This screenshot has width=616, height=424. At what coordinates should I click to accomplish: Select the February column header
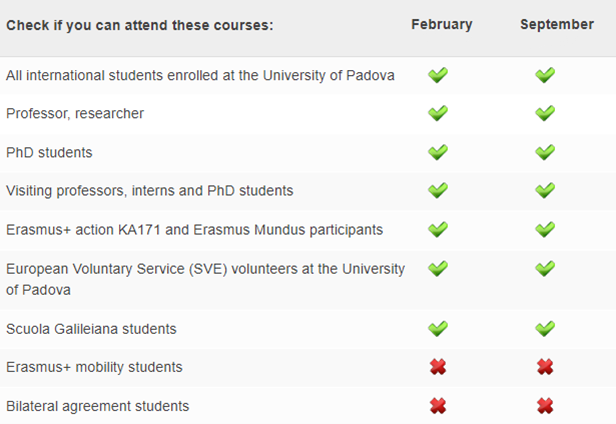(x=442, y=24)
